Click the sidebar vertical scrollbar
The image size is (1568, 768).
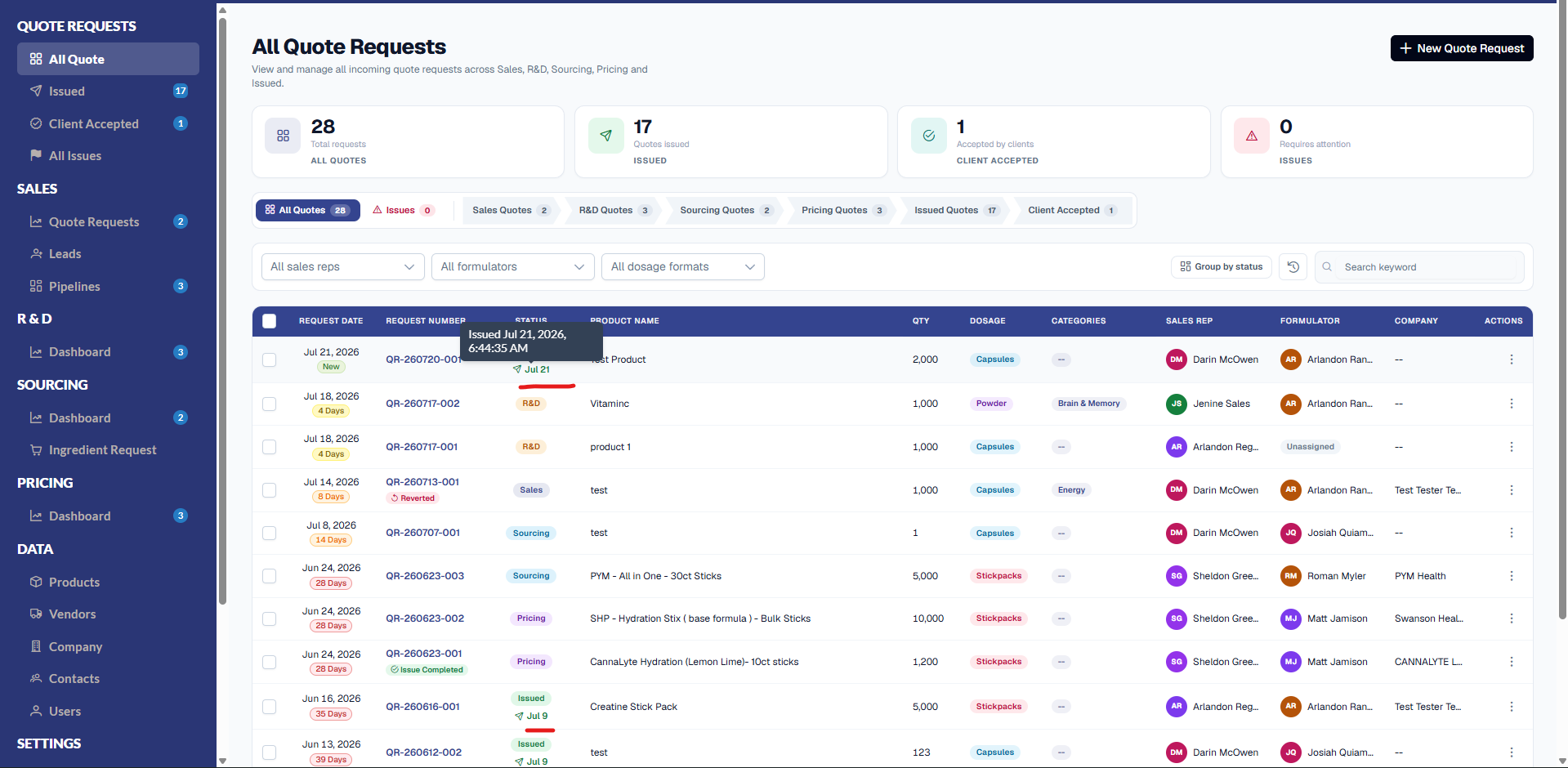[222, 310]
